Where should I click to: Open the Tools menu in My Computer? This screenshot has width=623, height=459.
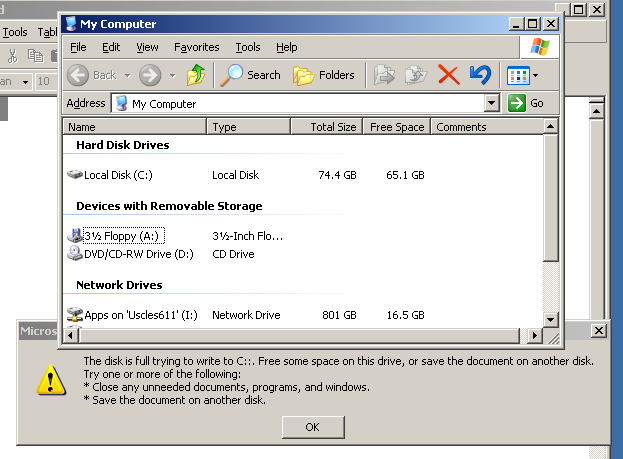coord(248,47)
